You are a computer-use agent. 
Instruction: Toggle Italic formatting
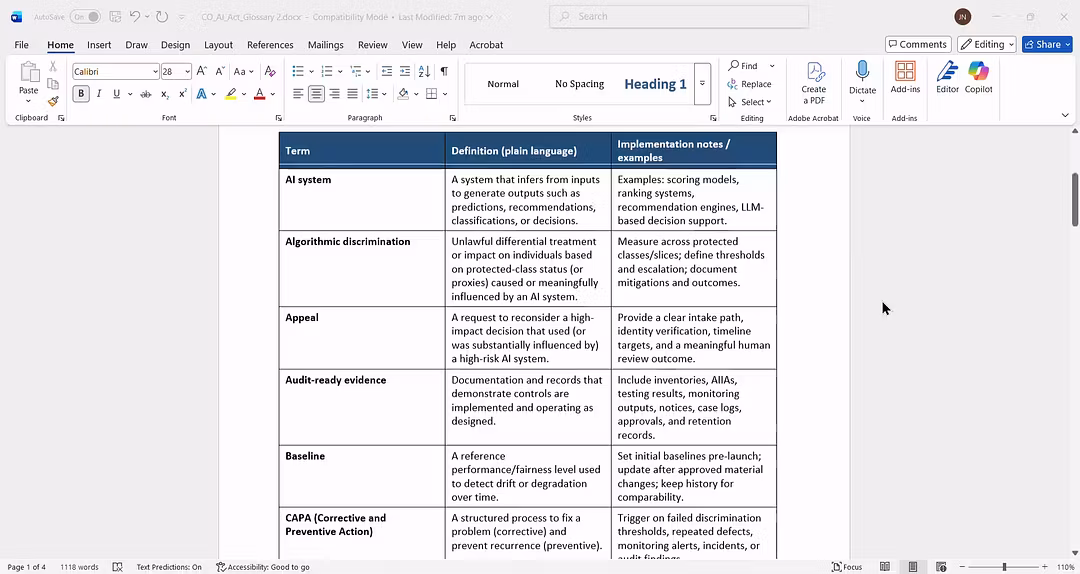click(98, 94)
